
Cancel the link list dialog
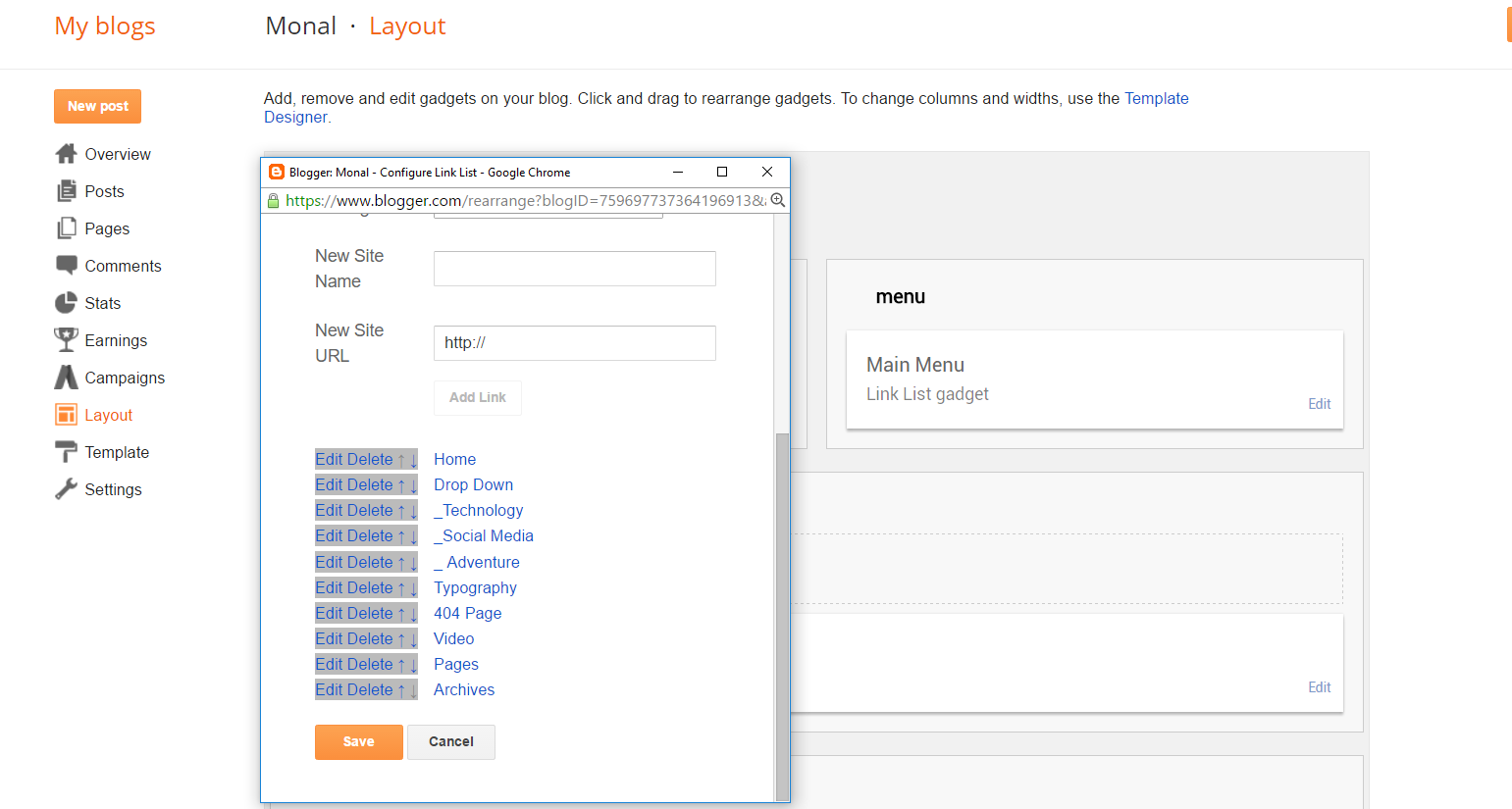pos(451,742)
